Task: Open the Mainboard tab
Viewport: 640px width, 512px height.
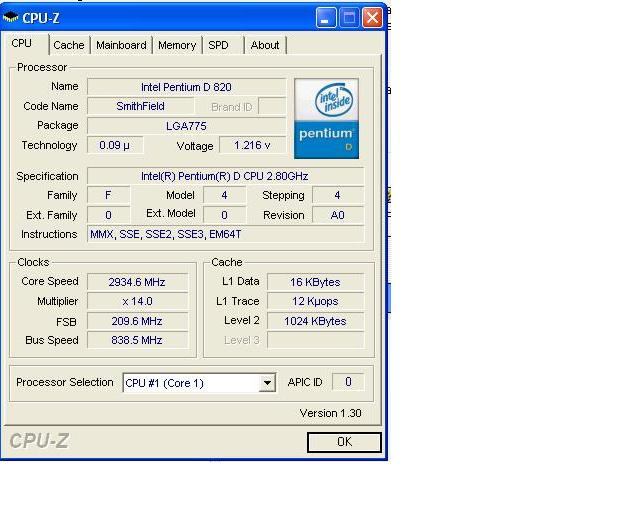Action: [x=121, y=45]
